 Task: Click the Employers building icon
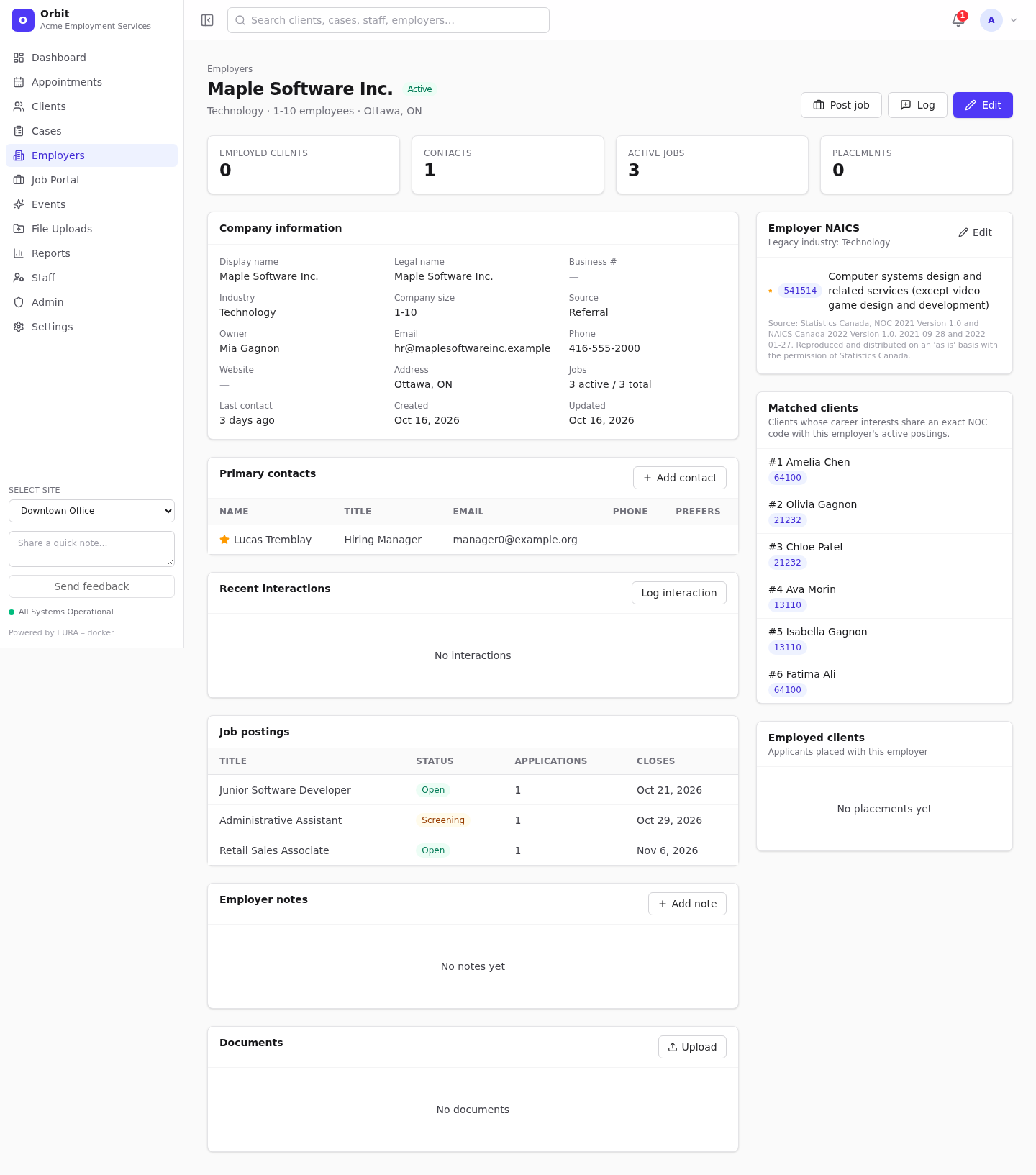(x=19, y=155)
